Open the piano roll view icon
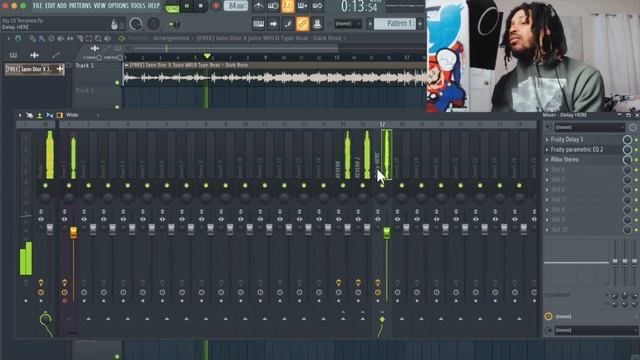The height and width of the screenshot is (360, 640). pos(258,24)
